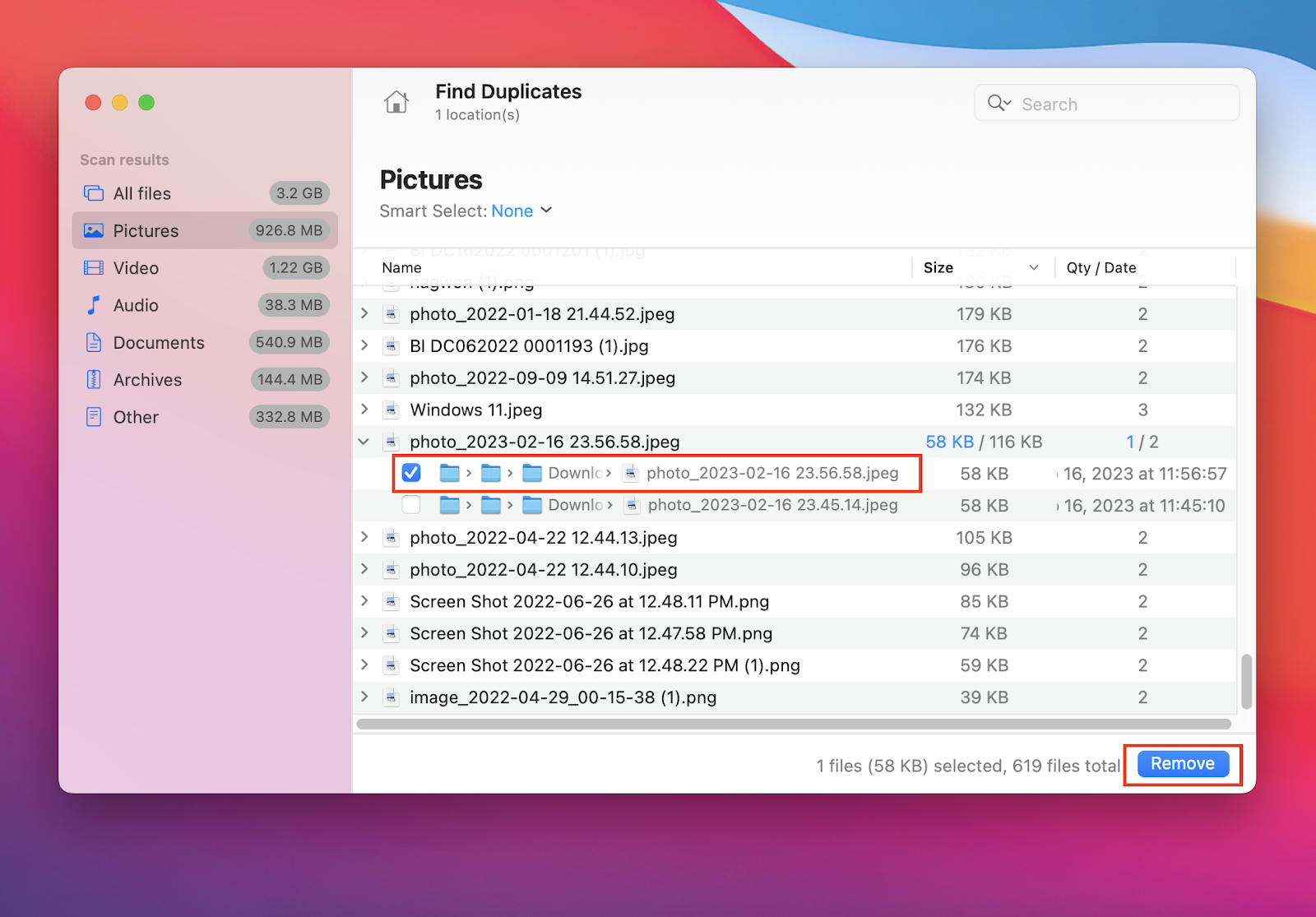Expand Windows 11.jpeg group
The height and width of the screenshot is (917, 1316).
[x=364, y=410]
